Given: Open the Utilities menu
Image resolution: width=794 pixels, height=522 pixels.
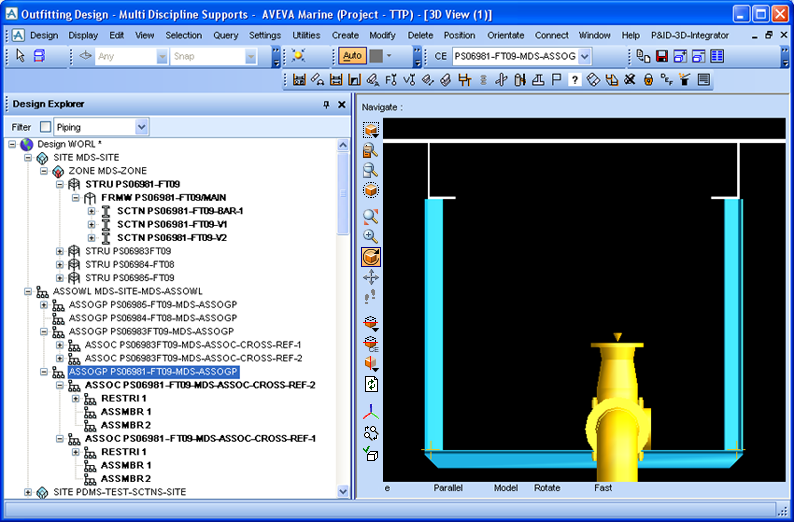Looking at the screenshot, I should coord(306,35).
